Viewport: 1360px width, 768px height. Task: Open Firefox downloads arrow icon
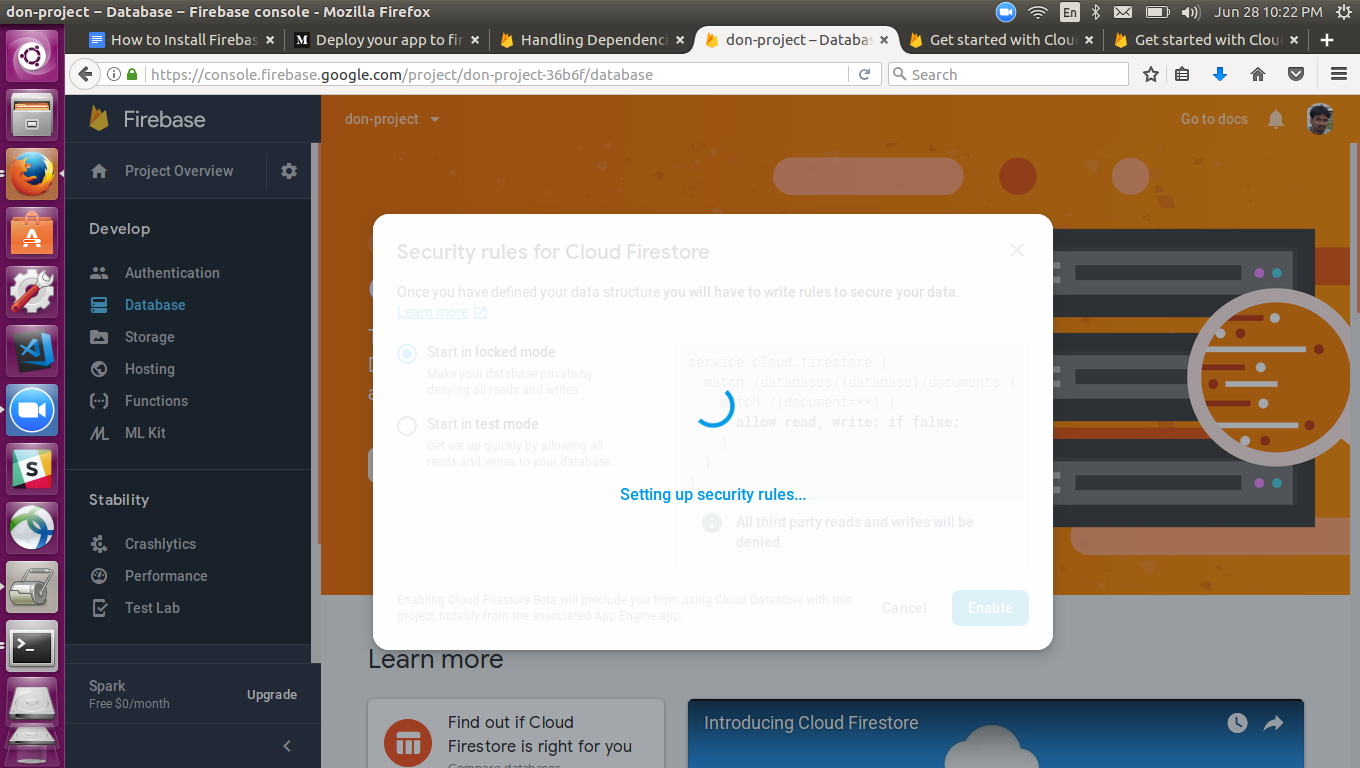1219,74
